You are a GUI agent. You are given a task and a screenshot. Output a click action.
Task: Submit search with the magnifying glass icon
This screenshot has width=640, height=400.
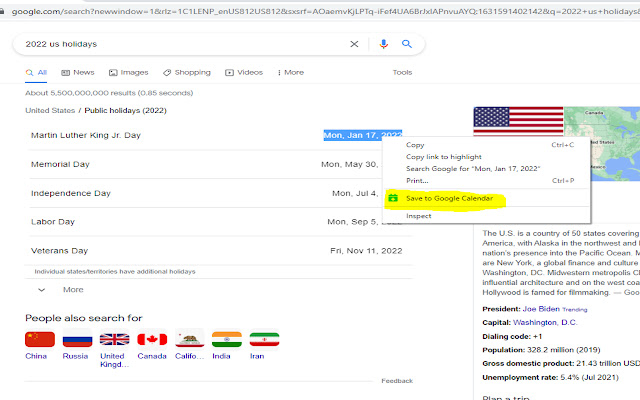tap(407, 44)
